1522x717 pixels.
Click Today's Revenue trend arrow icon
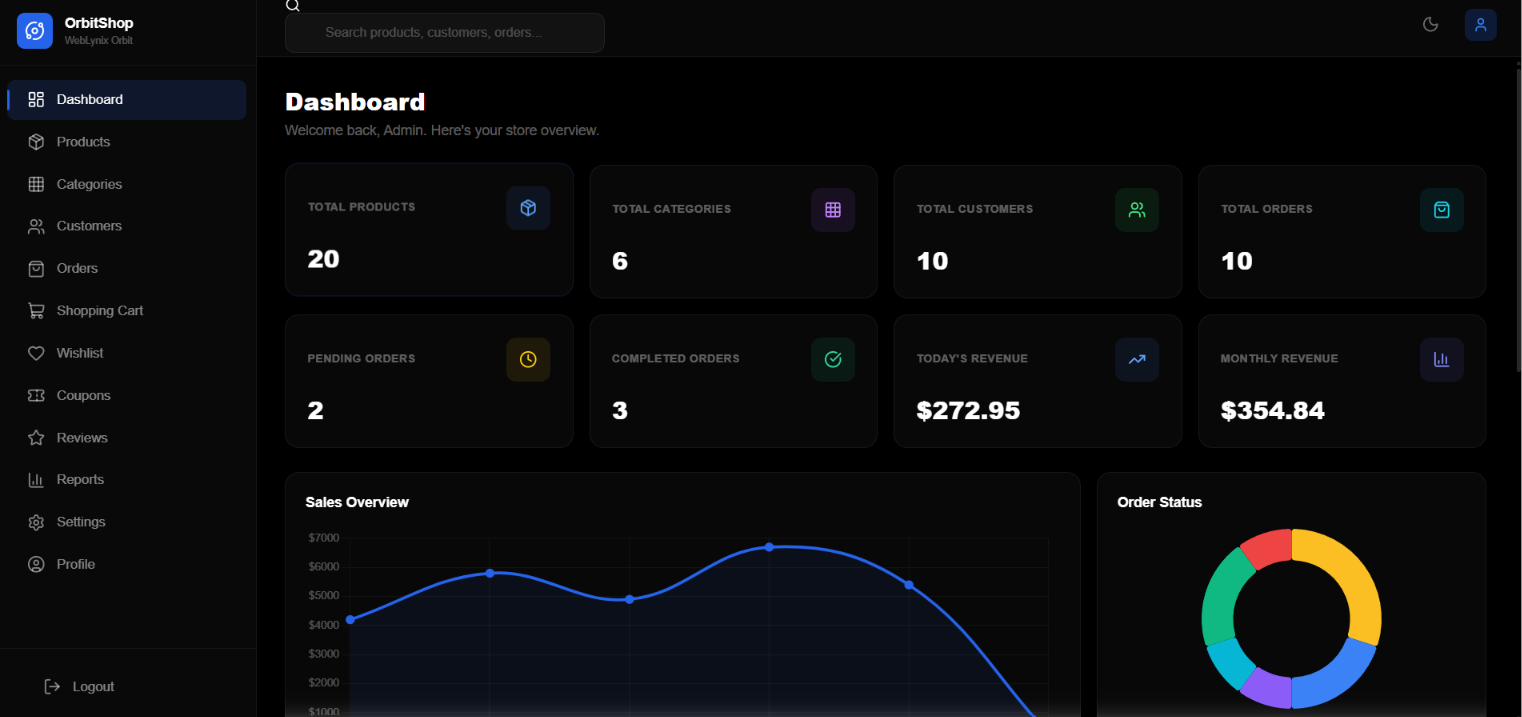click(x=1137, y=359)
